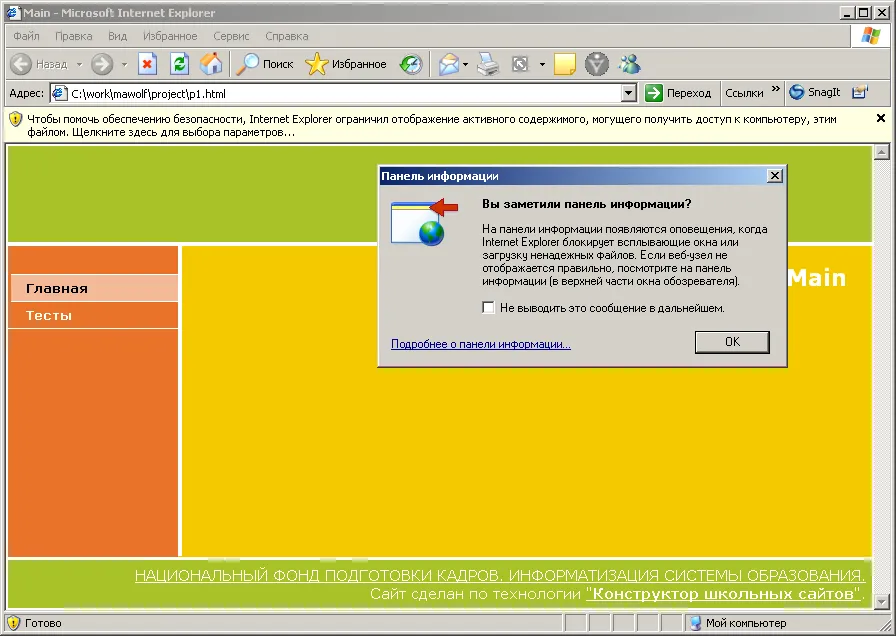Click the 'Main' page heading
Viewport: 896px width, 636px height.
[817, 278]
